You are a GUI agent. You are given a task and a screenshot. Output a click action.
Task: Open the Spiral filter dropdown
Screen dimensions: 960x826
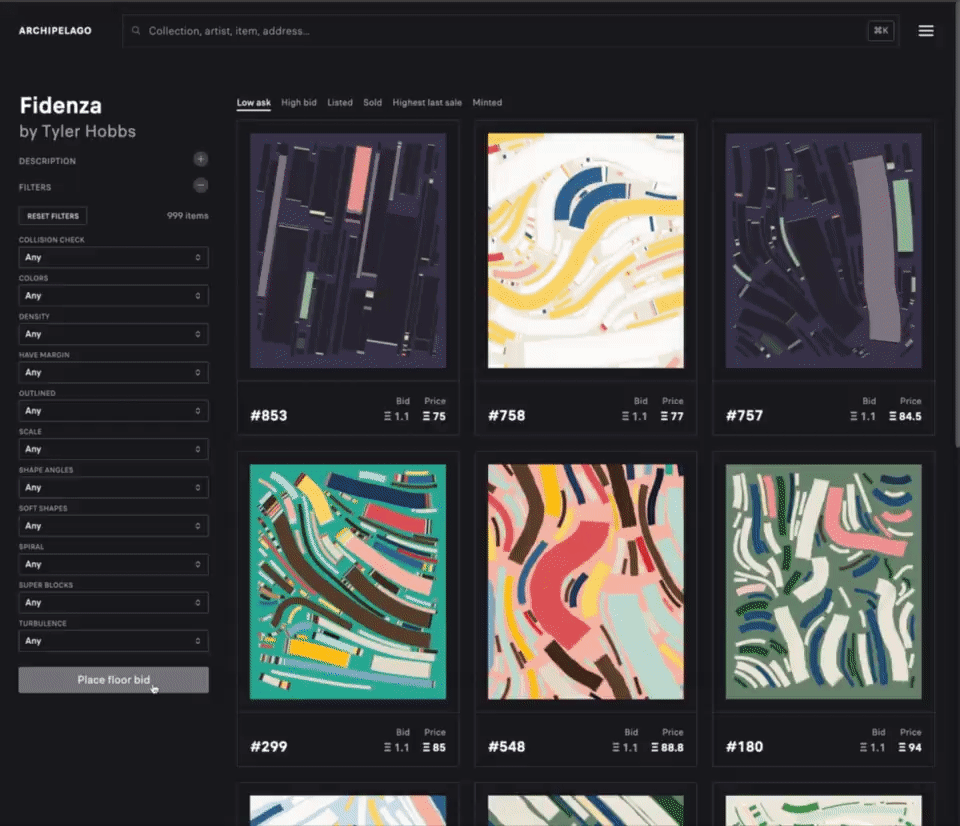tap(113, 564)
